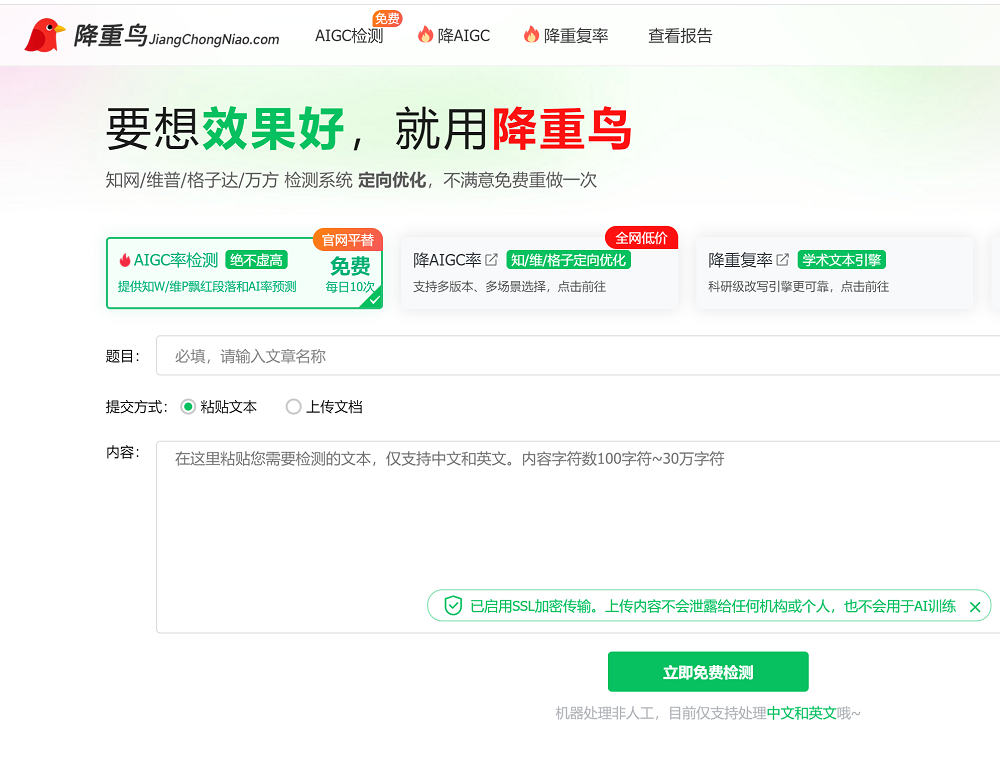Screen dimensions: 1000x770
Task: Focus the 题目 title input field
Action: [578, 356]
